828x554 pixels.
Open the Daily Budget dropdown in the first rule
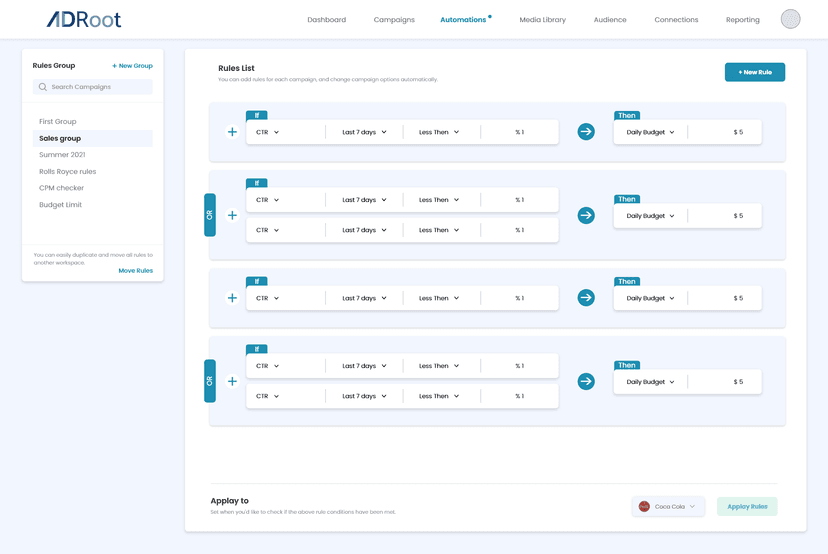coord(650,132)
